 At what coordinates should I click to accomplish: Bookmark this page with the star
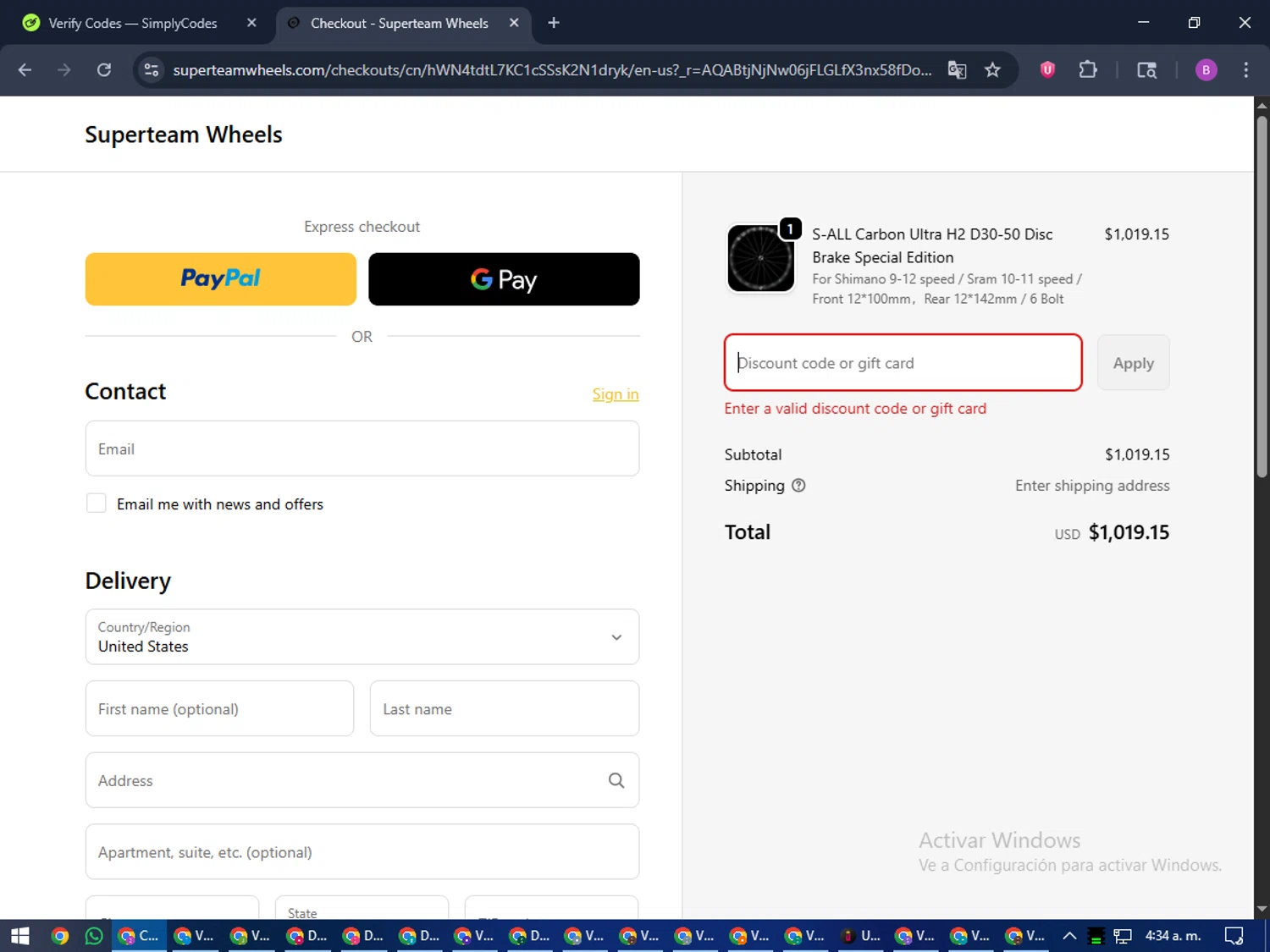click(x=993, y=70)
